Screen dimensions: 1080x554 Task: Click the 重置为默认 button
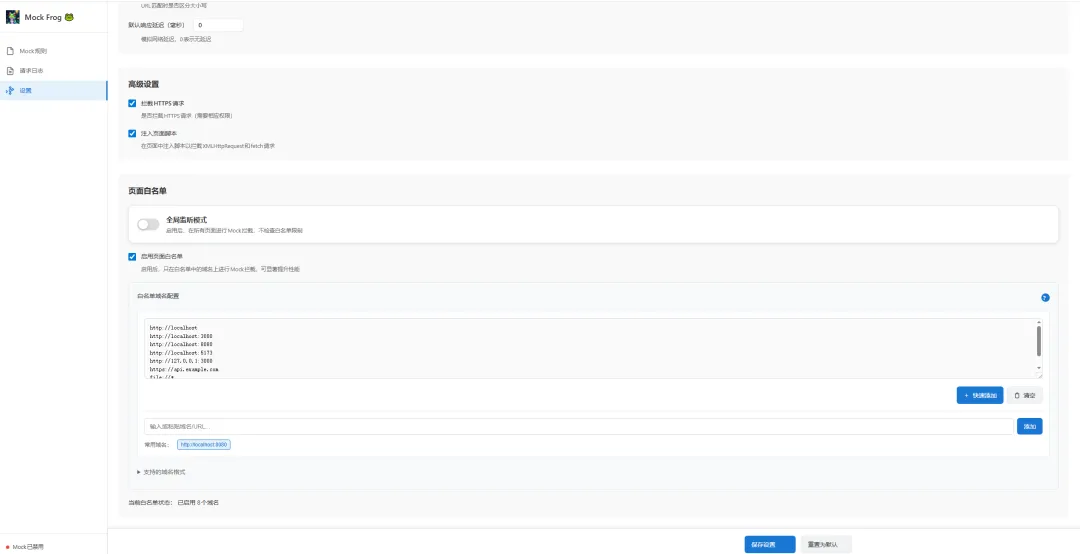tap(825, 544)
